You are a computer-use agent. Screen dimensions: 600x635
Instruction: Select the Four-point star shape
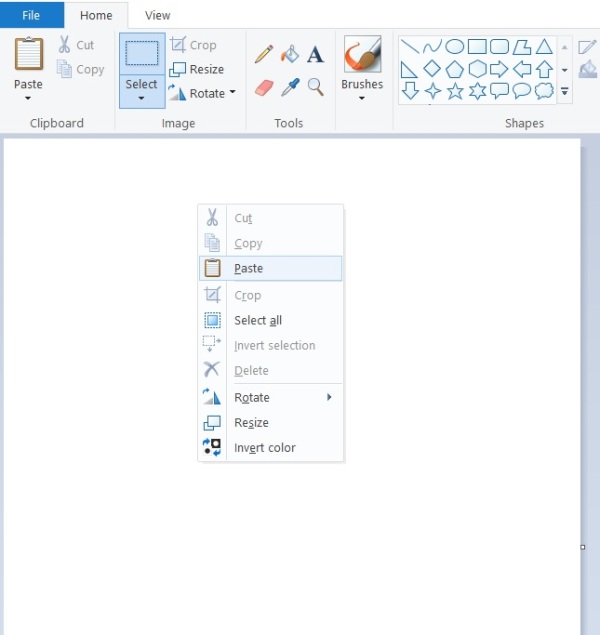tap(433, 91)
